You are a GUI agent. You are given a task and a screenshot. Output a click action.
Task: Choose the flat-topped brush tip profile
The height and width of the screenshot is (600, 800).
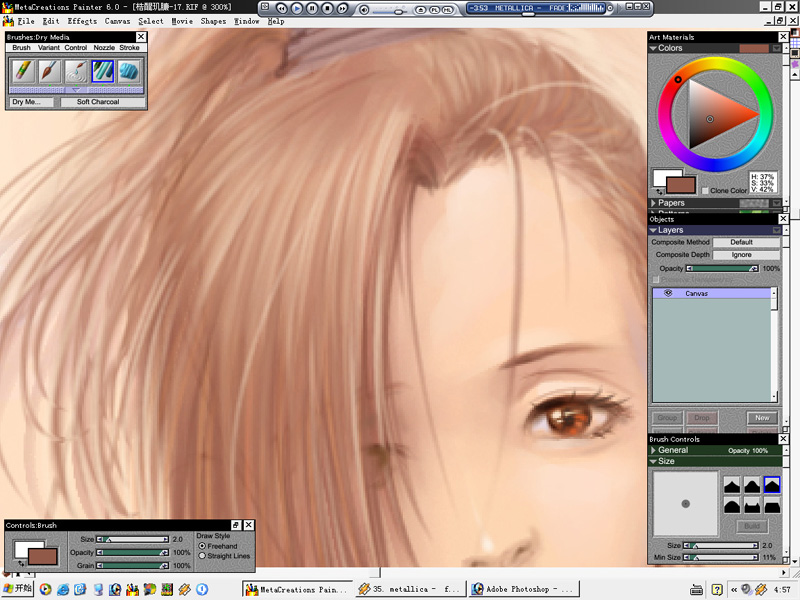click(x=772, y=506)
